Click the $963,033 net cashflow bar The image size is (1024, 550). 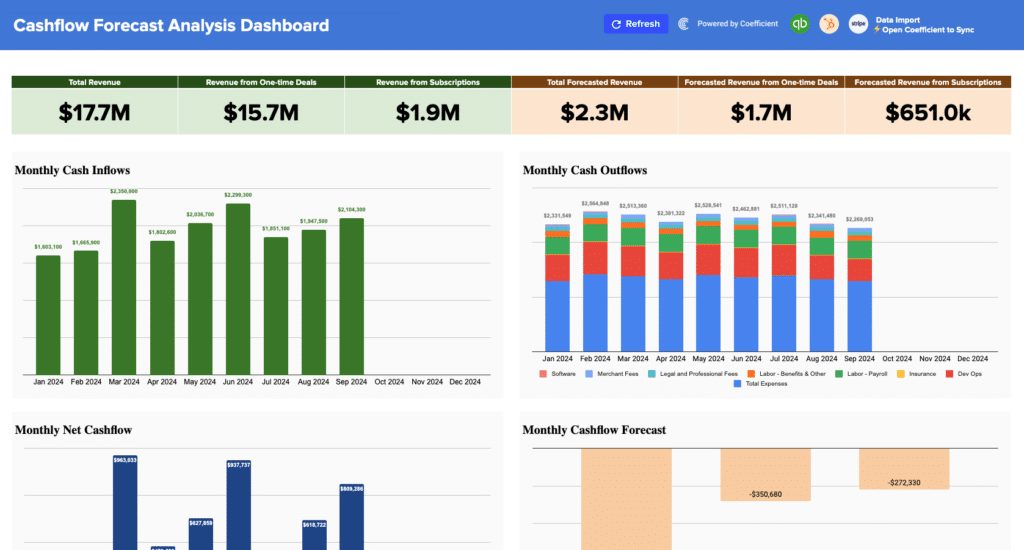pos(125,503)
